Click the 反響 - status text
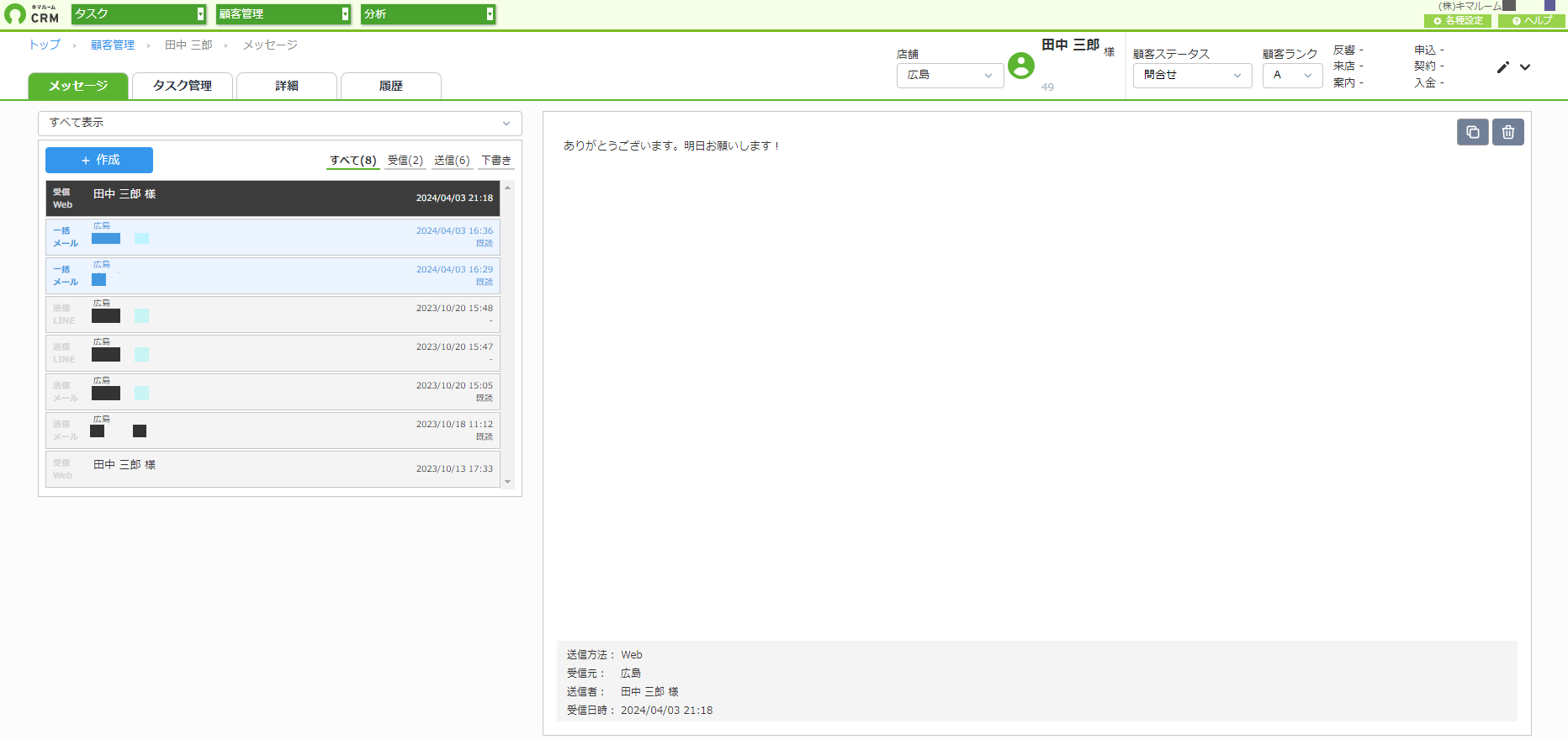The height and width of the screenshot is (740, 1568). [x=1348, y=50]
